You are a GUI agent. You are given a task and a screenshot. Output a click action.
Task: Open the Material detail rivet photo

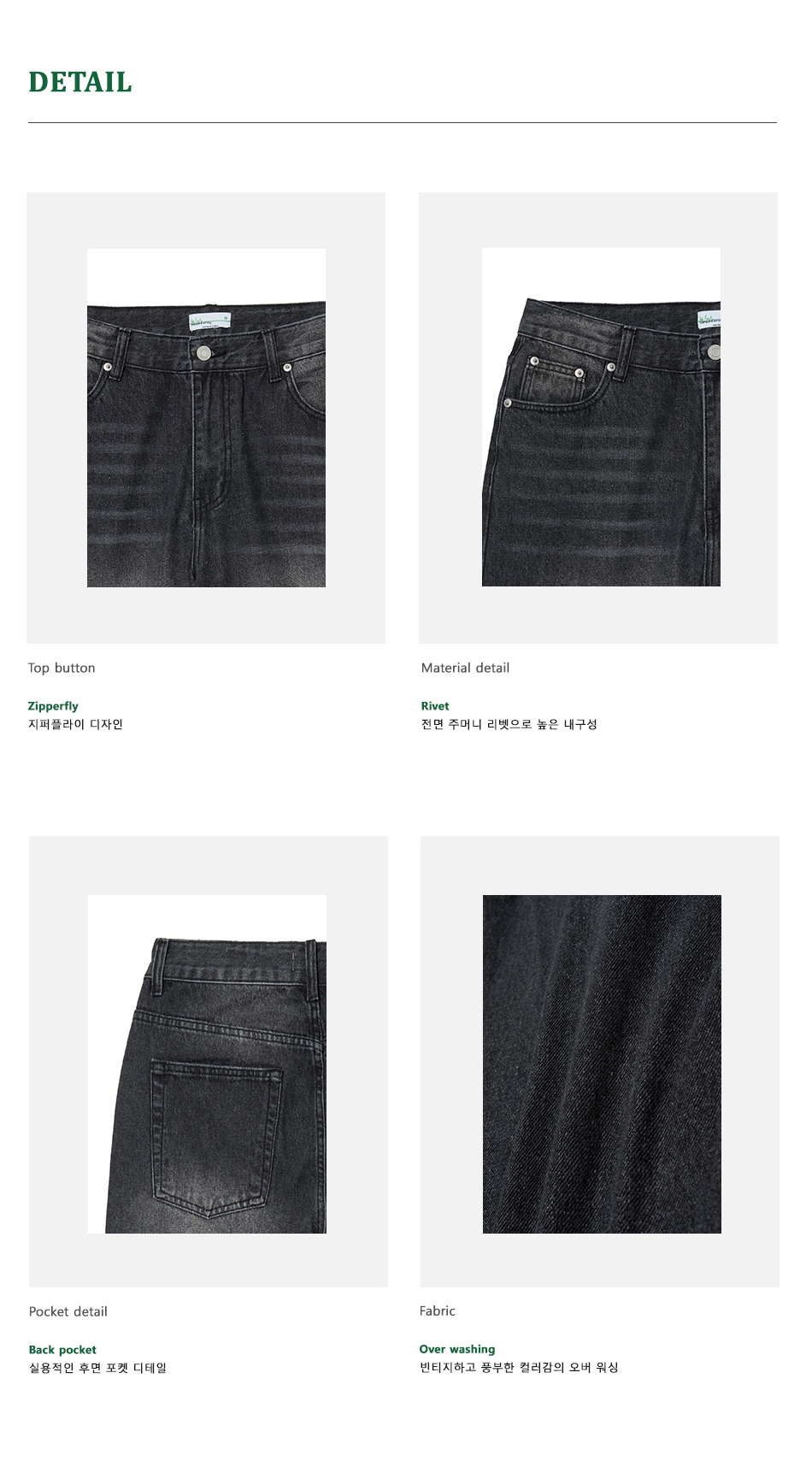[601, 417]
